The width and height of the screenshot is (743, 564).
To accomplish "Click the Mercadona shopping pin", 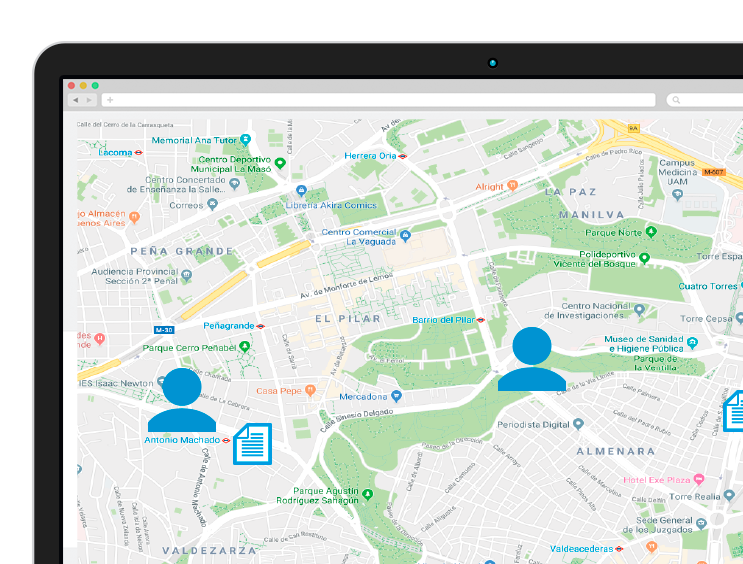I will [397, 396].
